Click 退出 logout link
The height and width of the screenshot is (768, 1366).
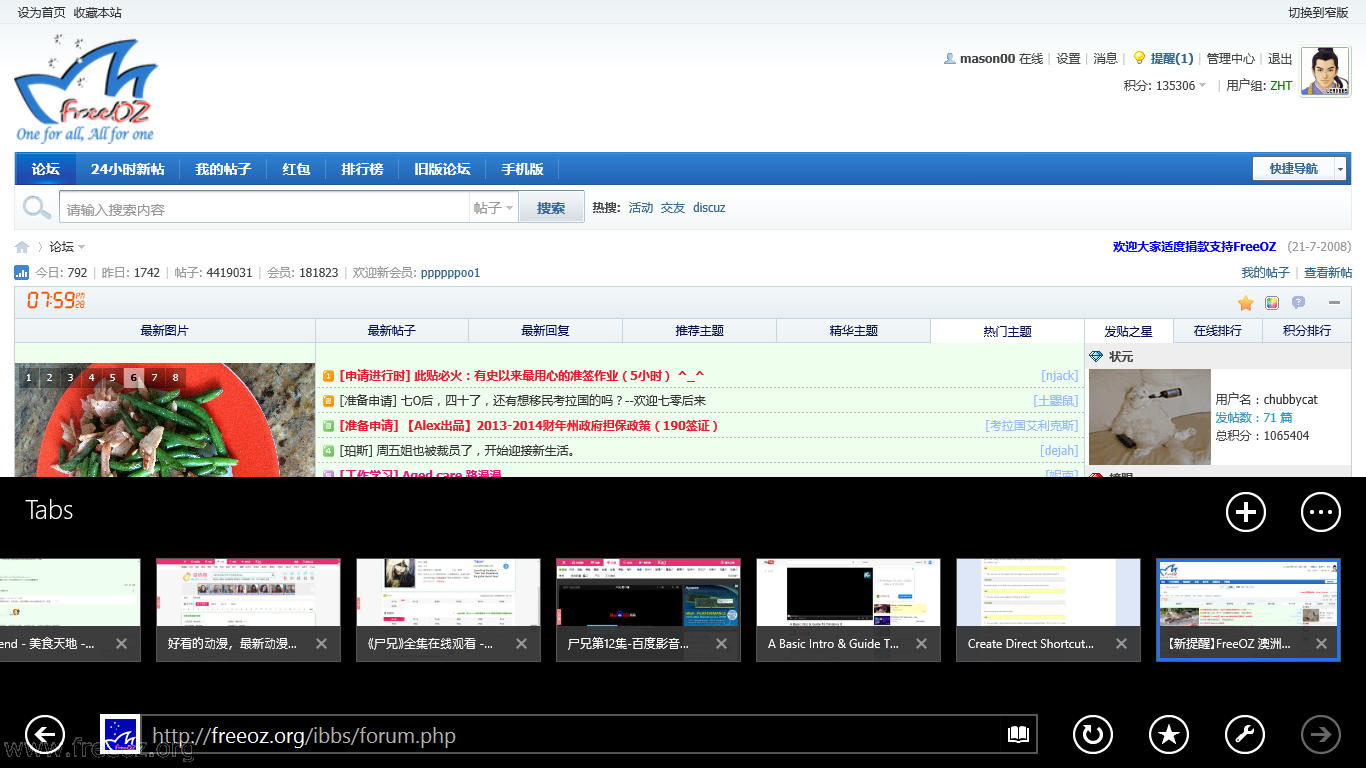coord(1280,59)
